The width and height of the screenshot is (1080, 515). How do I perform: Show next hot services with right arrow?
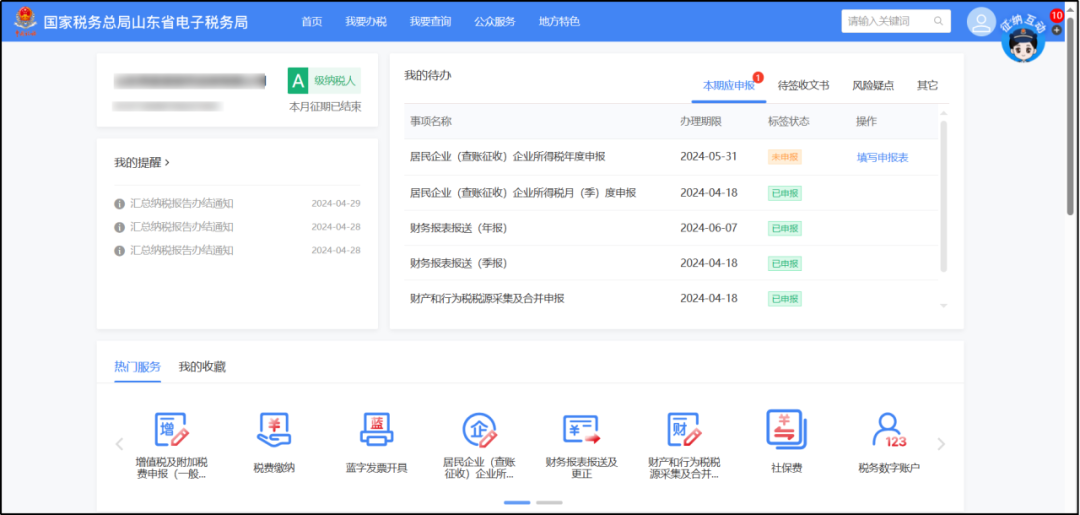pyautogui.click(x=942, y=444)
